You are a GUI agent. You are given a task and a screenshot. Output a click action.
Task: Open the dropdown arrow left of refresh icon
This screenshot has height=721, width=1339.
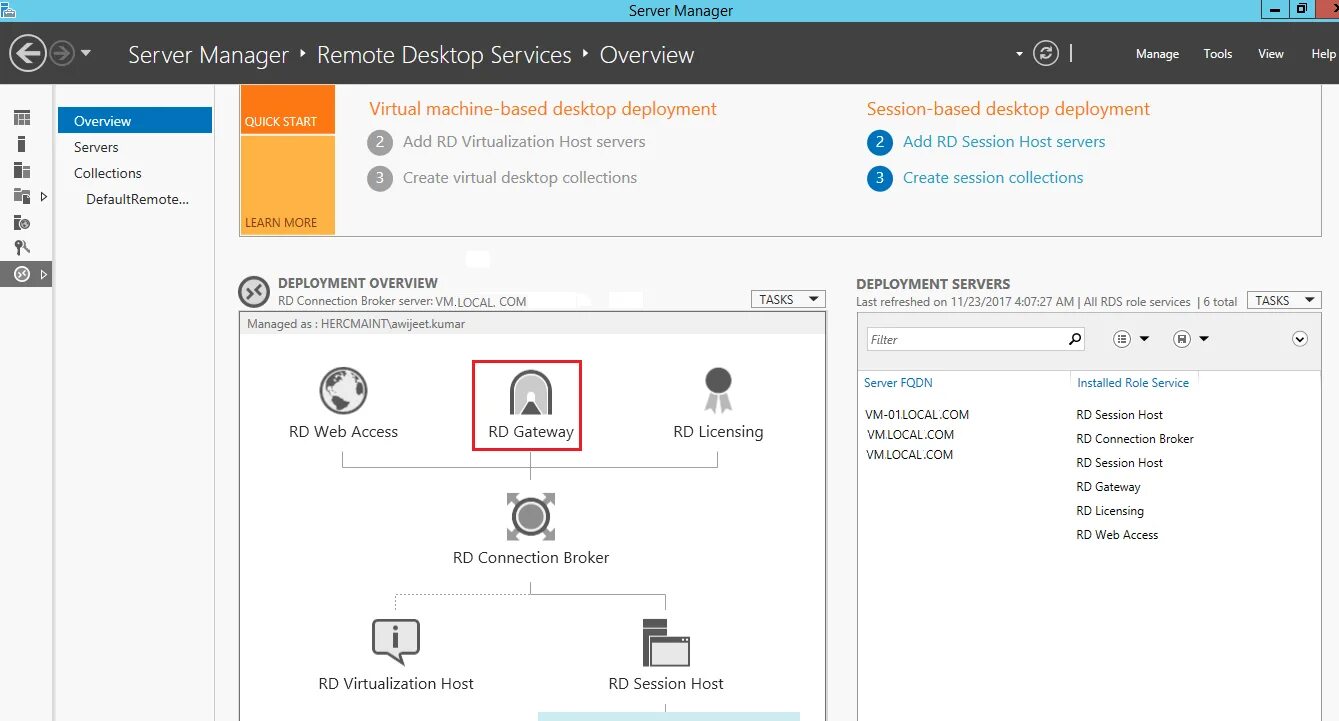[x=1019, y=54]
